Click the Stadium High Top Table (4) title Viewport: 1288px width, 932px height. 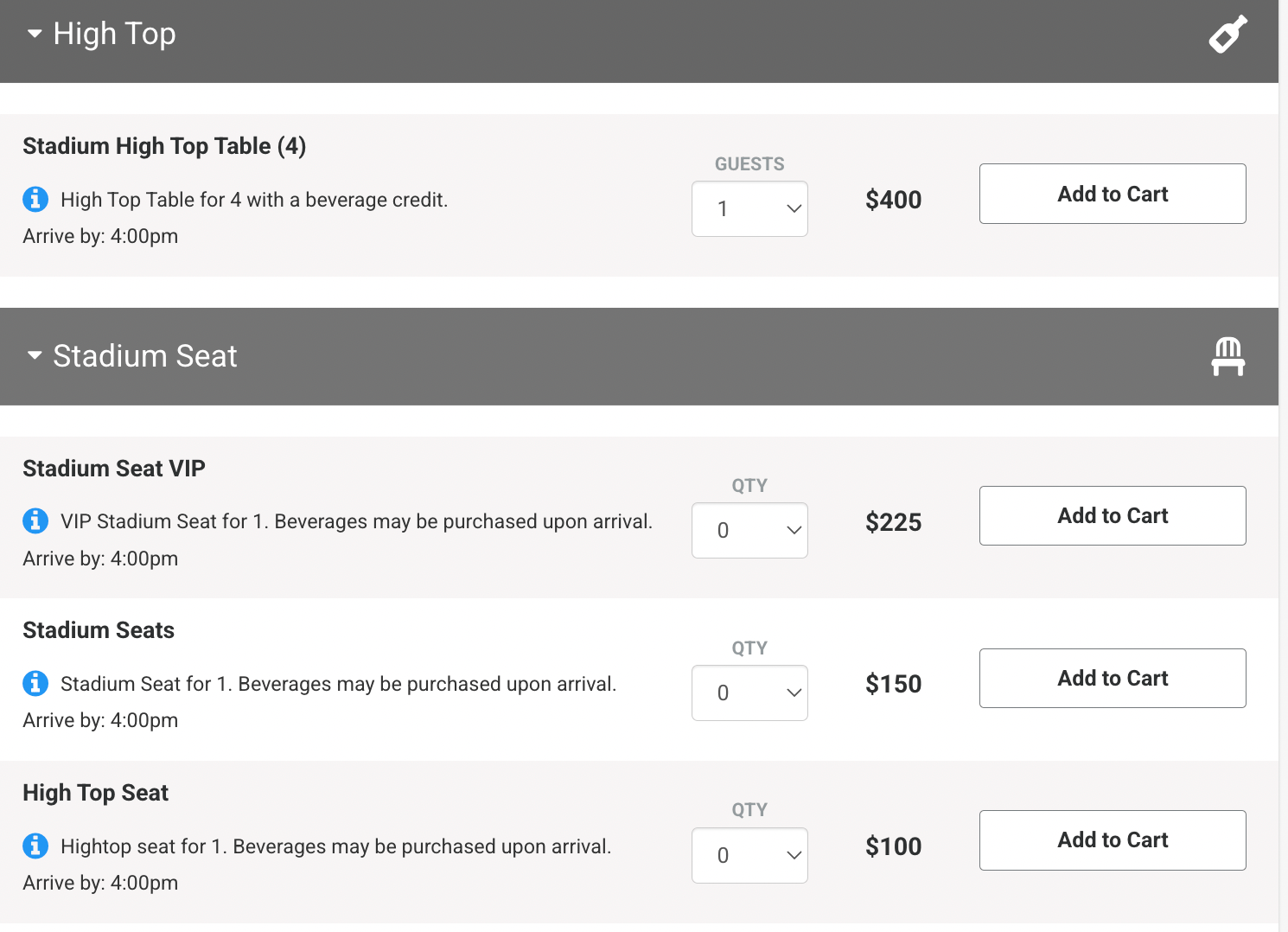[164, 146]
